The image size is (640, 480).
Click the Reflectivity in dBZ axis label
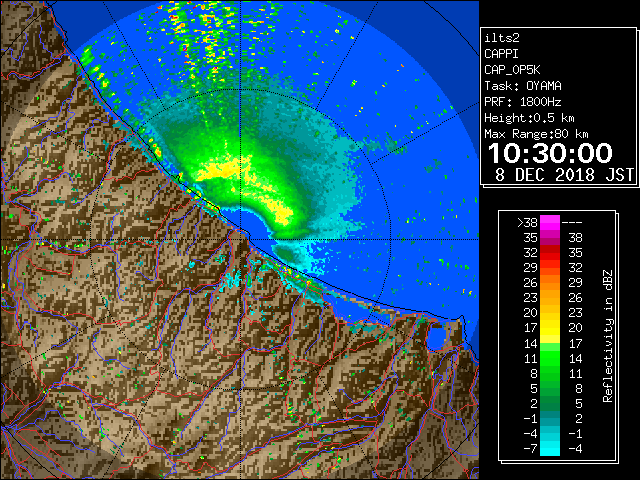pos(608,336)
